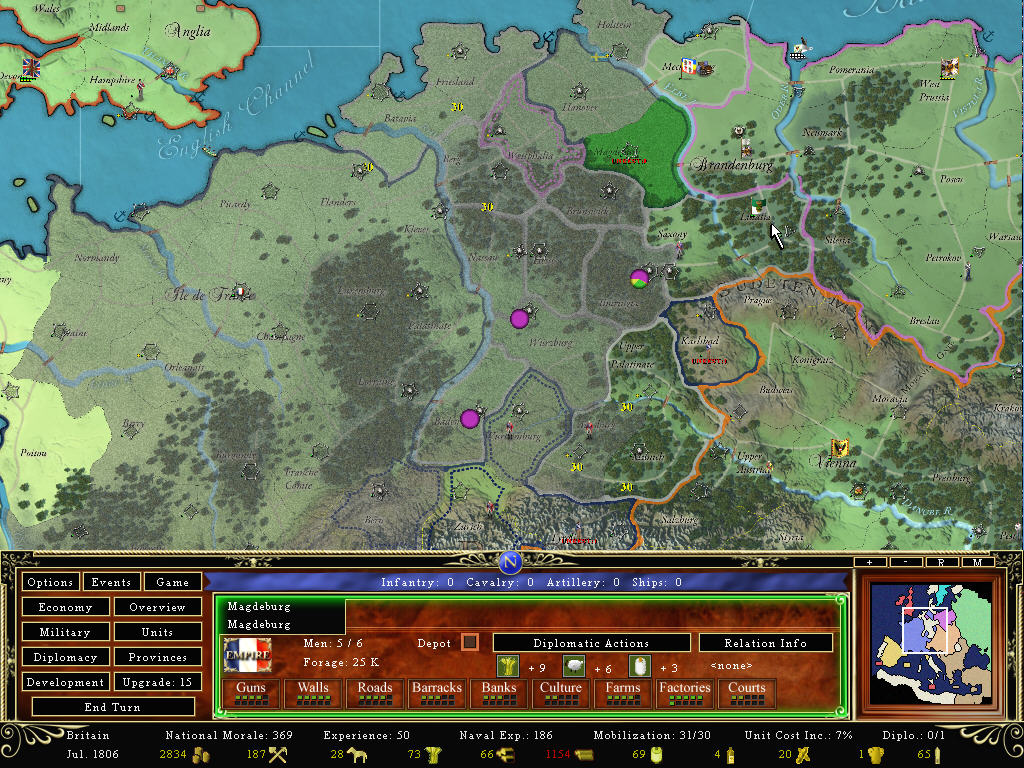Click the Mobilization: 31/30 readout
This screenshot has width=1024, height=768.
point(652,735)
